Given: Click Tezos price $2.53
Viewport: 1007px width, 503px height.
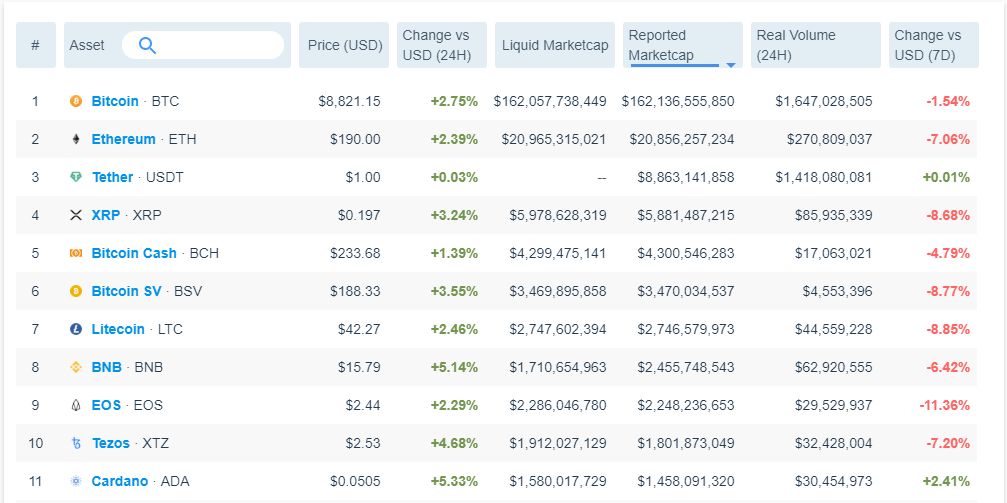Looking at the screenshot, I should coord(363,443).
